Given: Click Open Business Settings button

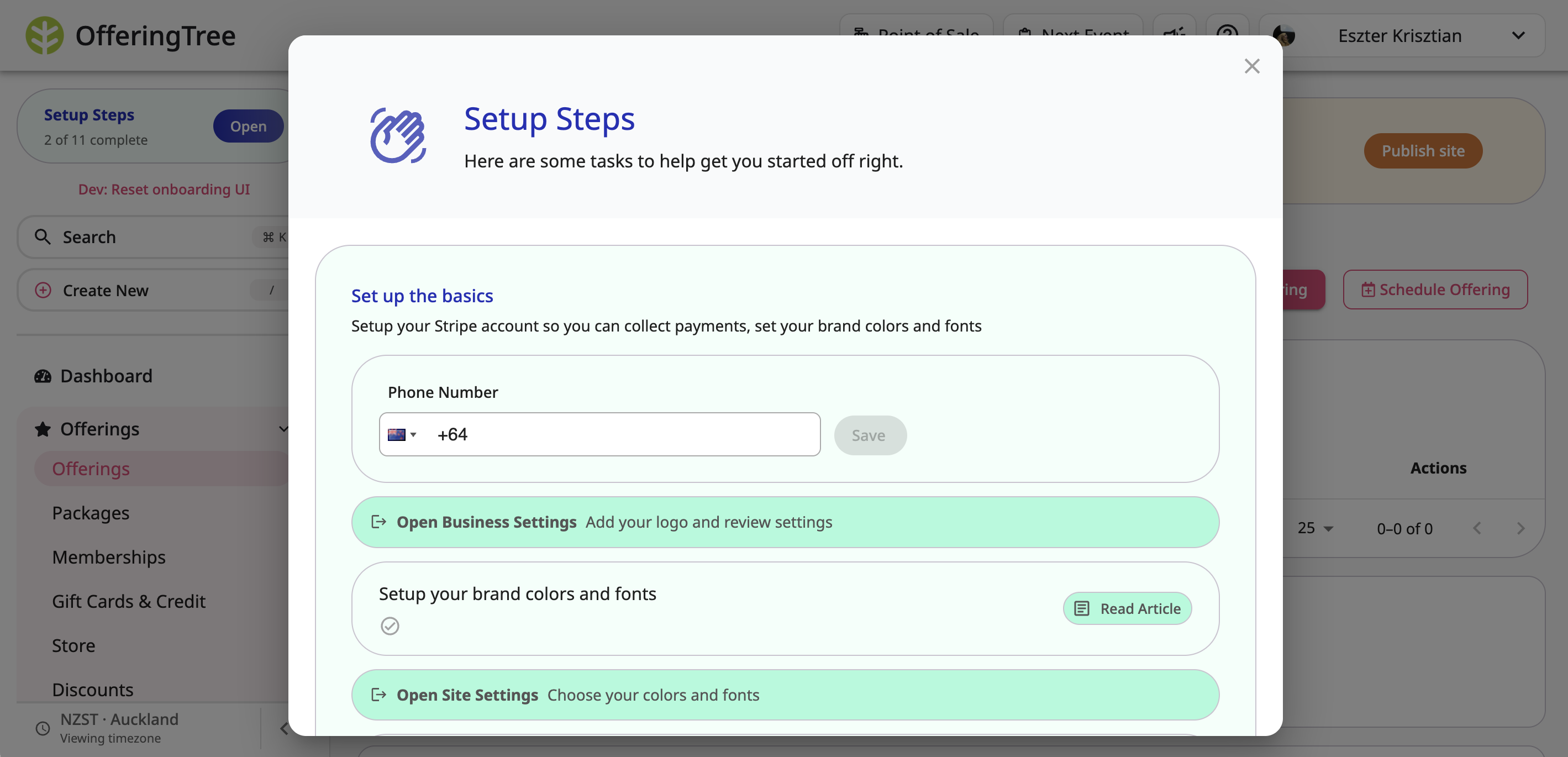Looking at the screenshot, I should pos(785,522).
